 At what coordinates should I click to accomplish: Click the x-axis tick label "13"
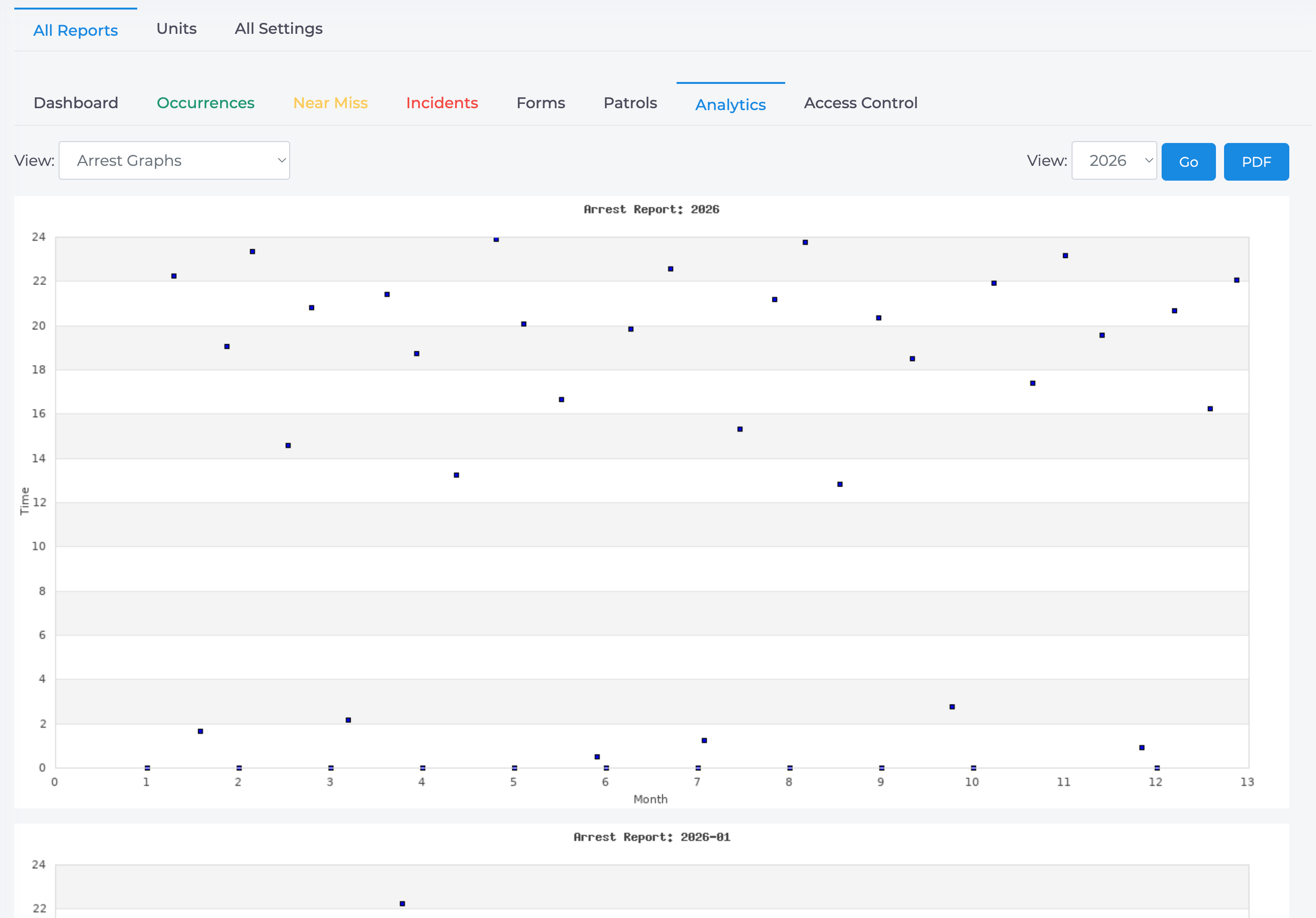tap(1247, 782)
